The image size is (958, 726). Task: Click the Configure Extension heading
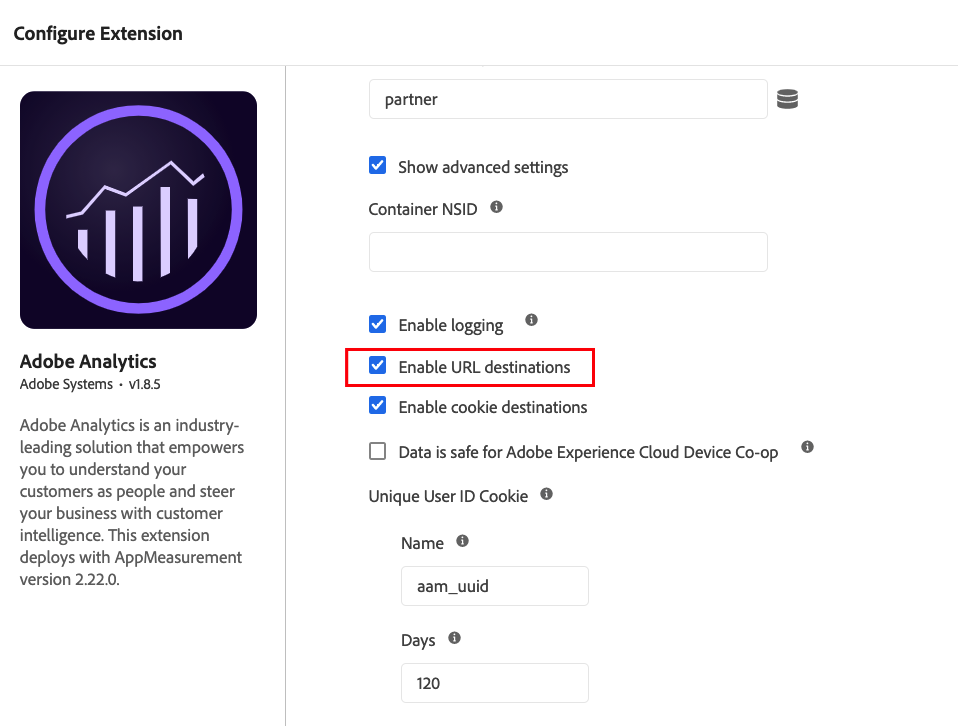click(x=98, y=33)
